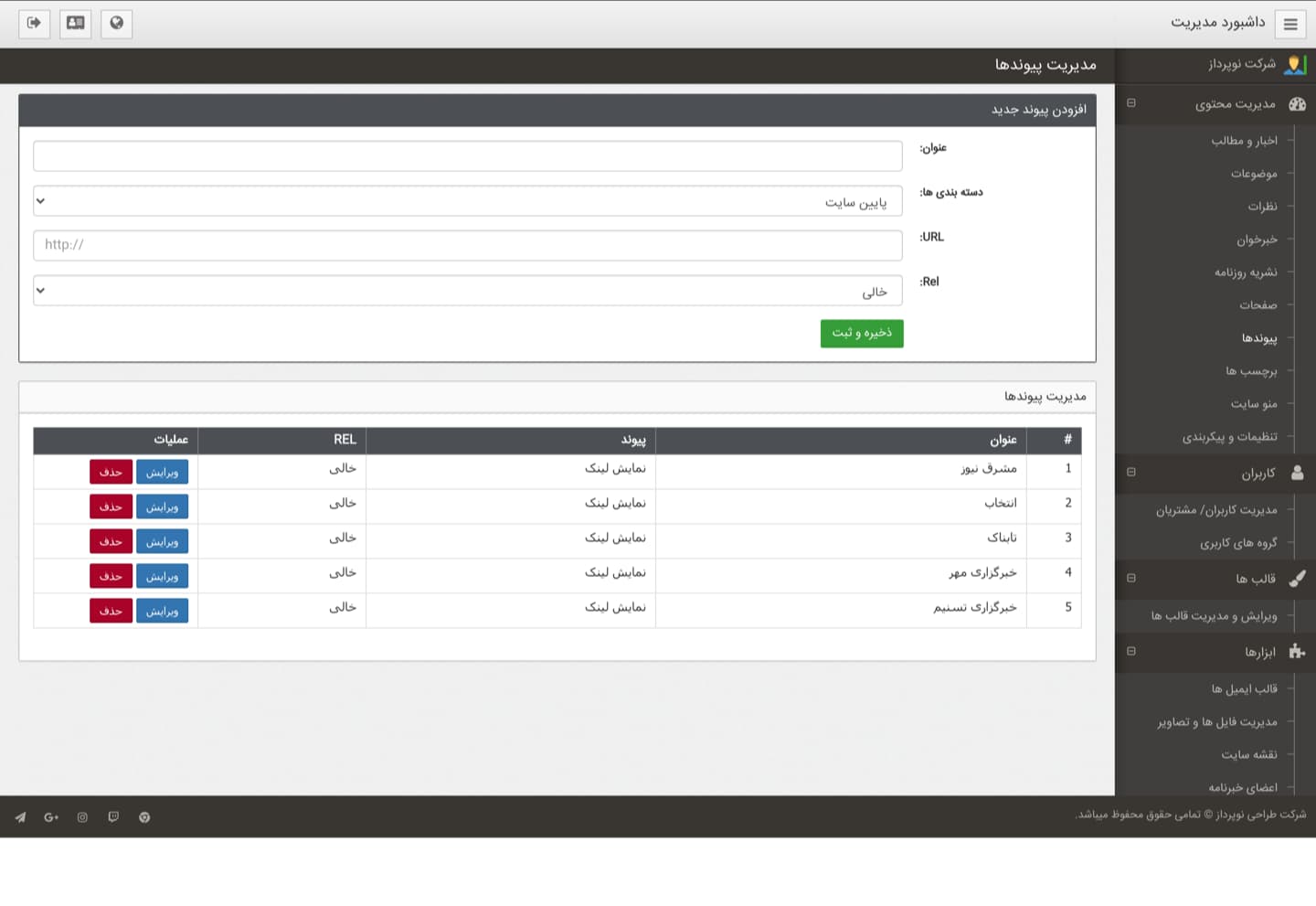Image resolution: width=1316 pixels, height=906 pixels.
Task: Click the Telegram icon in the footer
Action: tap(20, 817)
